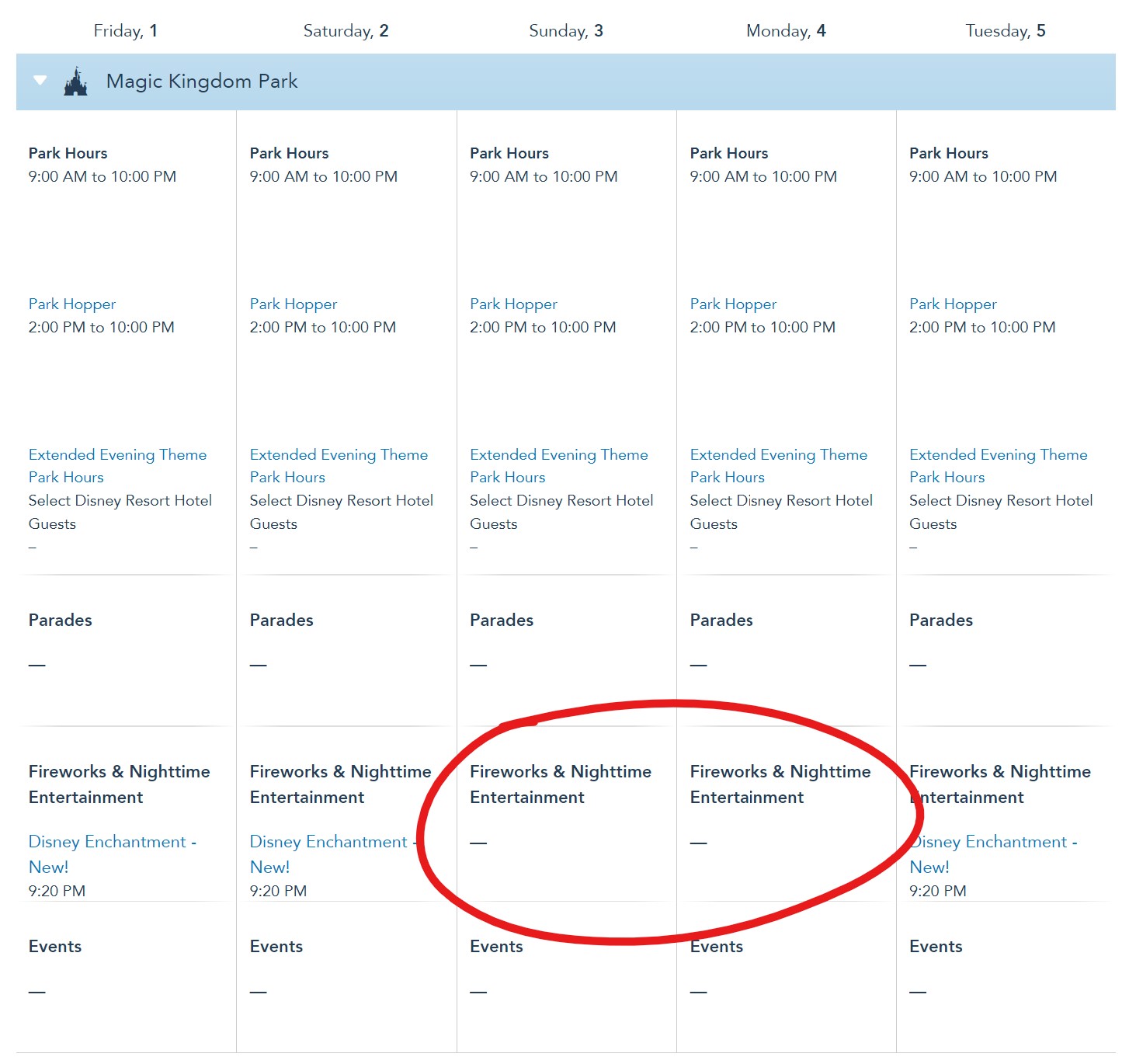Click Friday's Parades heading
Screen dimensions: 1129x1064
click(61, 620)
